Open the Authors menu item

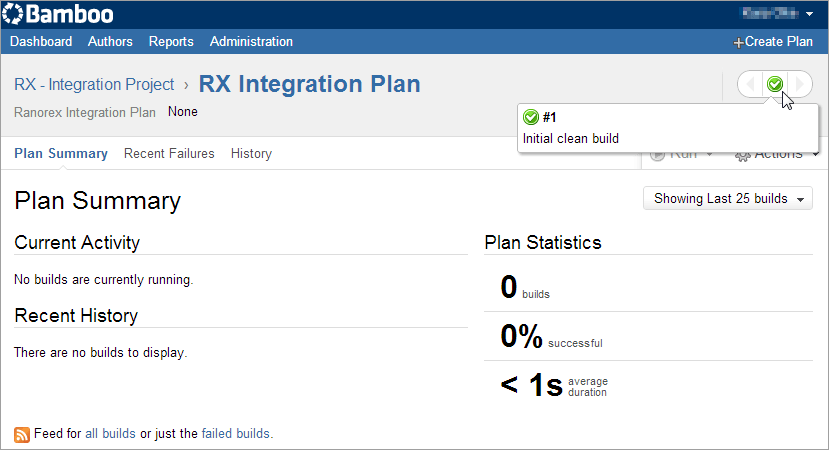click(110, 42)
